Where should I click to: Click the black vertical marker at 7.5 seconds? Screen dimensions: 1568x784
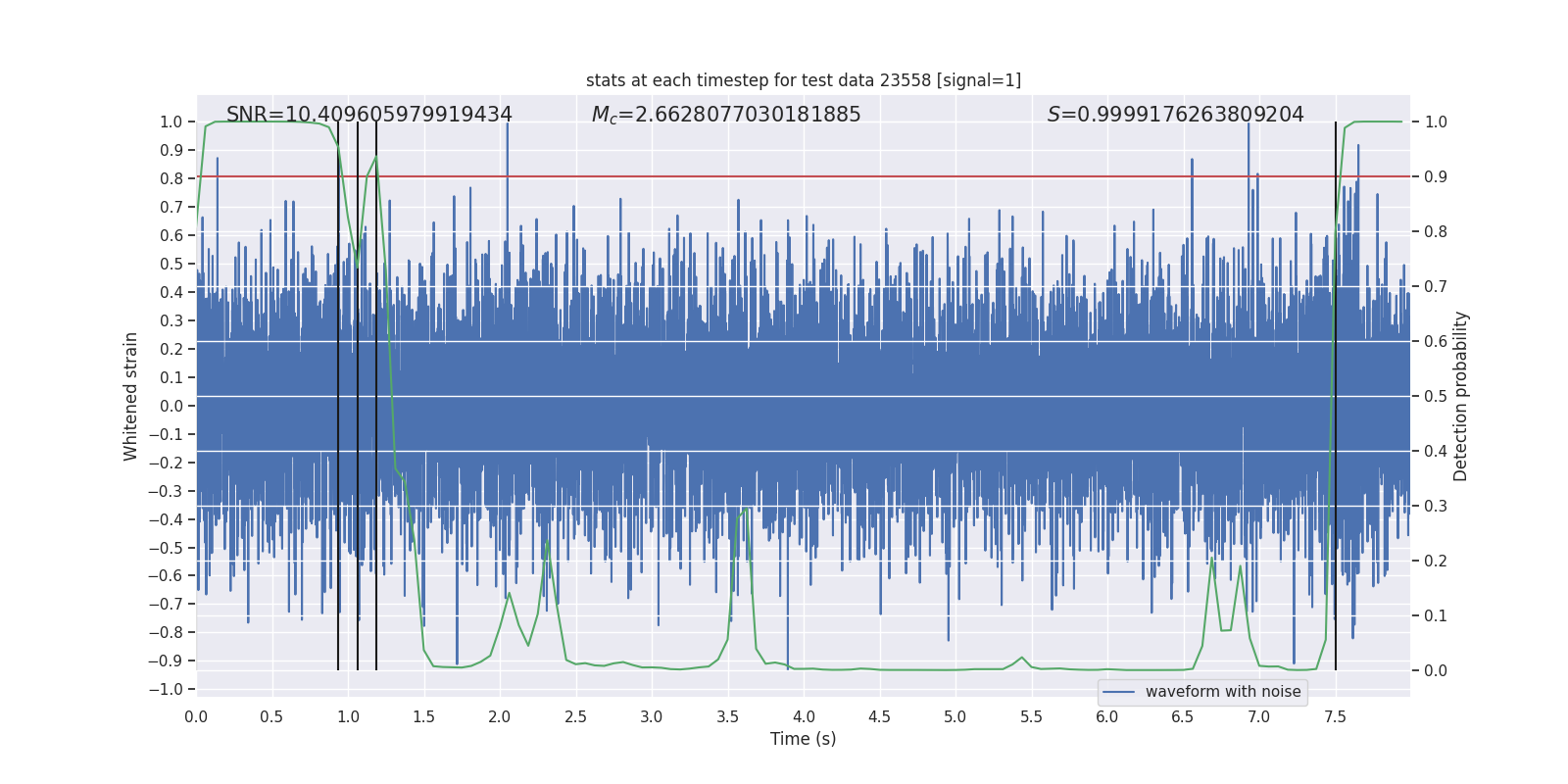[x=1336, y=392]
